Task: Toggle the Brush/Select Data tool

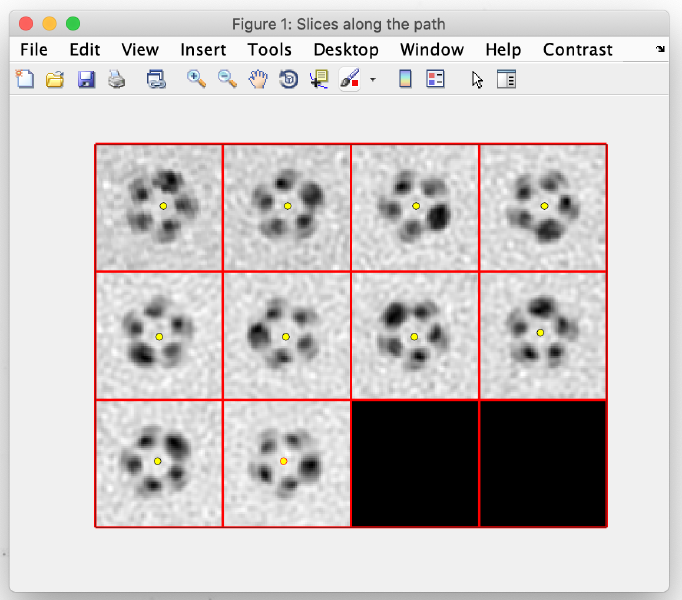Action: 350,79
